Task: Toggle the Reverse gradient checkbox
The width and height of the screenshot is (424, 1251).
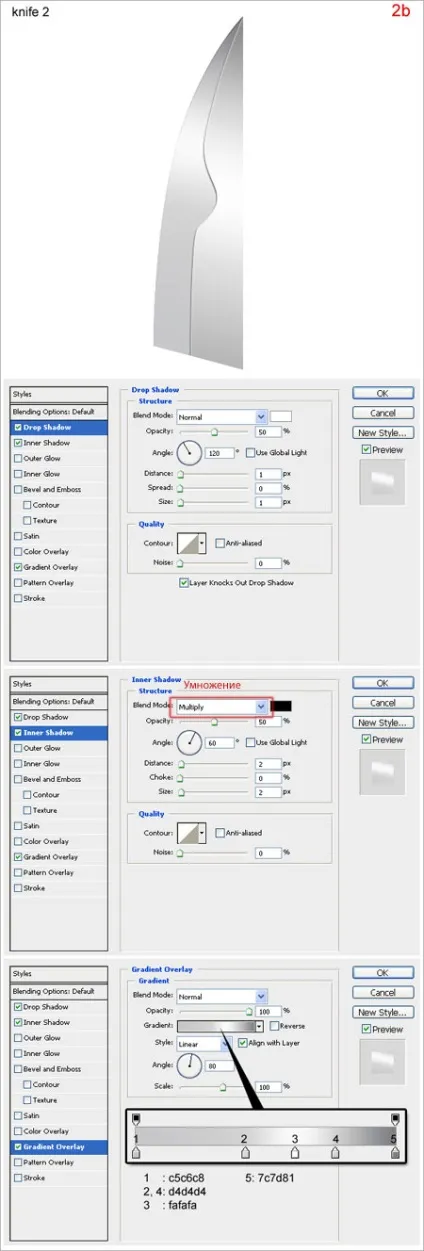Action: pos(275,1026)
